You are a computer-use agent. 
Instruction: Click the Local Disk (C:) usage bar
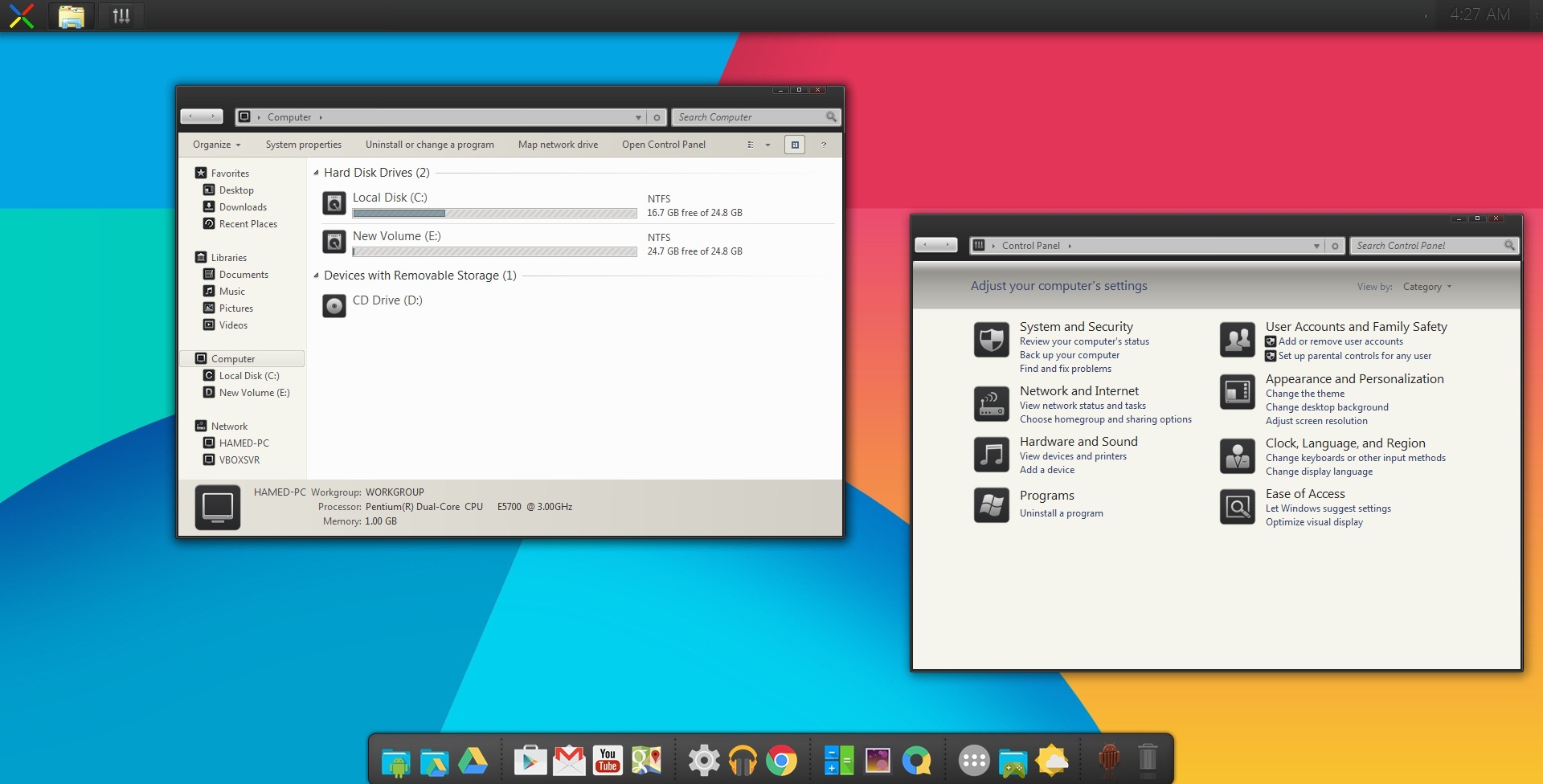point(494,214)
